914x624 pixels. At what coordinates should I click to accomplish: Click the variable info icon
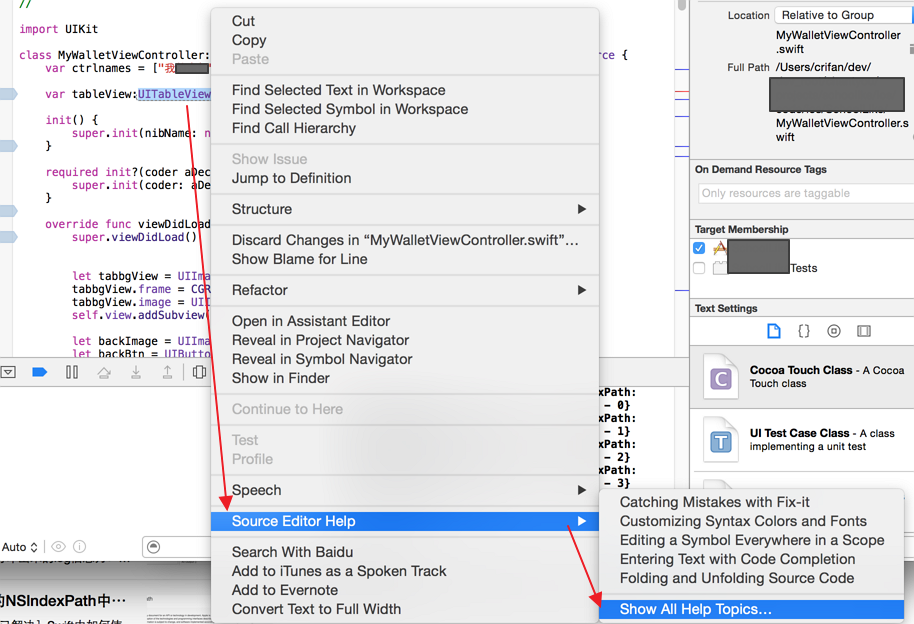[x=79, y=546]
